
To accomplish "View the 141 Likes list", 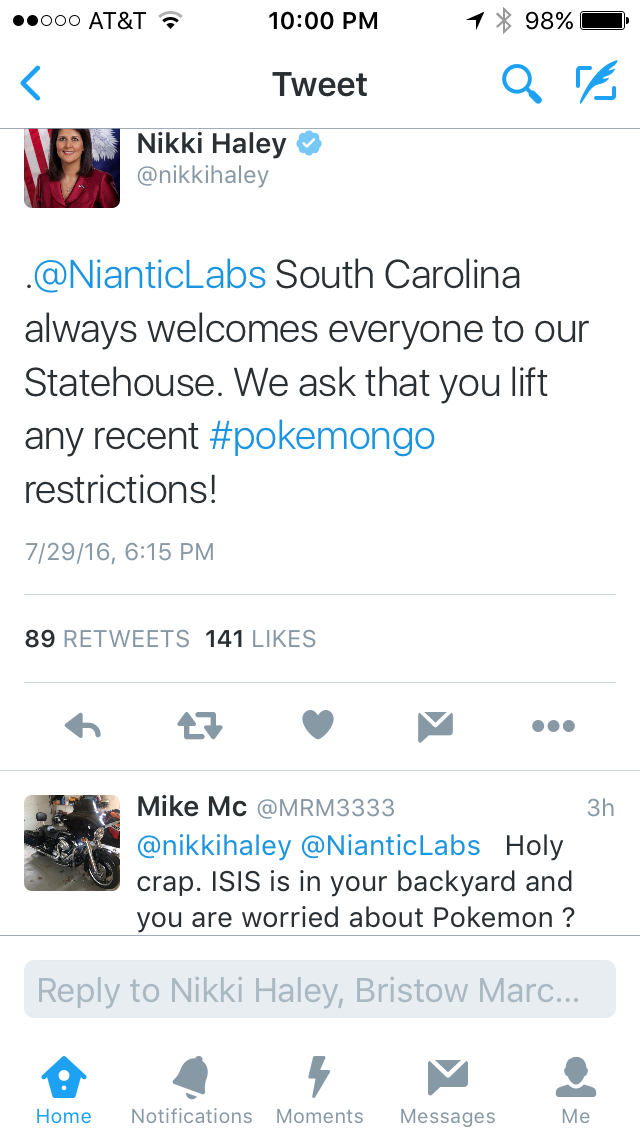I will [260, 639].
